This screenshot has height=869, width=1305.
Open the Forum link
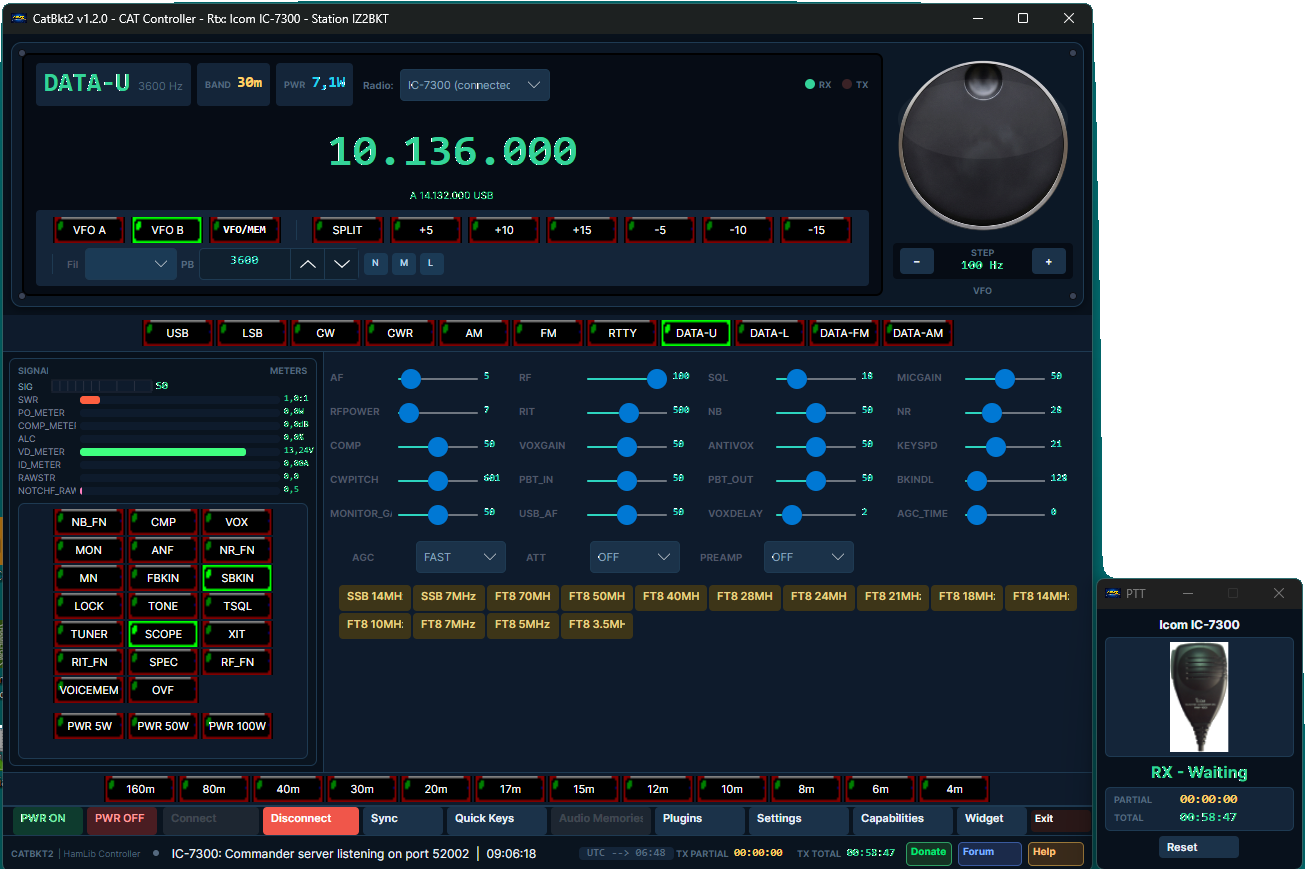click(x=989, y=853)
